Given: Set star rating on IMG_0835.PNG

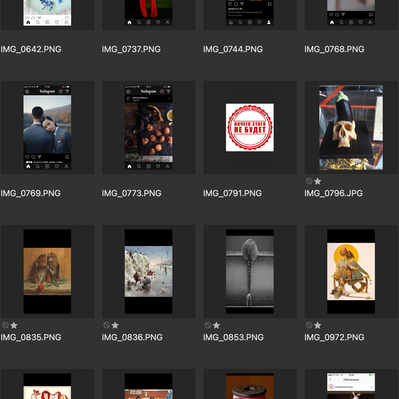Looking at the screenshot, I should click(14, 325).
